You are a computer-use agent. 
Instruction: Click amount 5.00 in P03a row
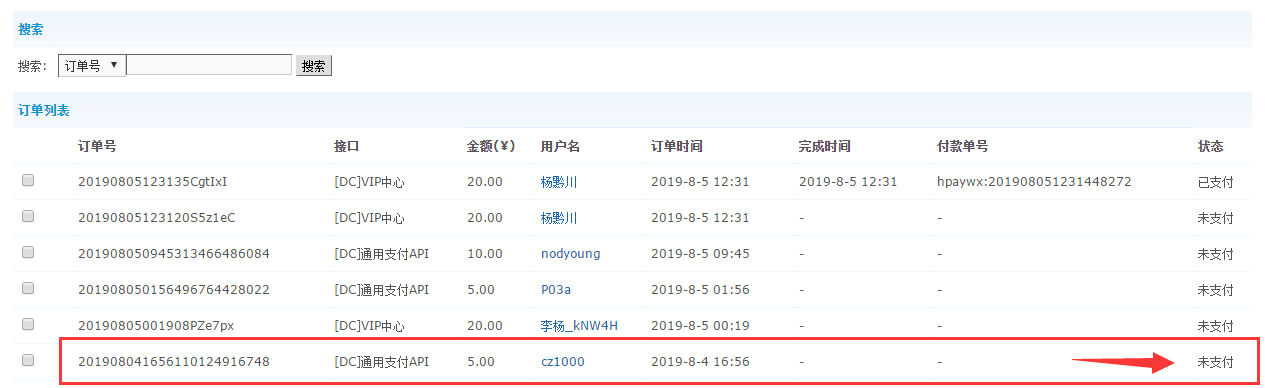[x=481, y=290]
